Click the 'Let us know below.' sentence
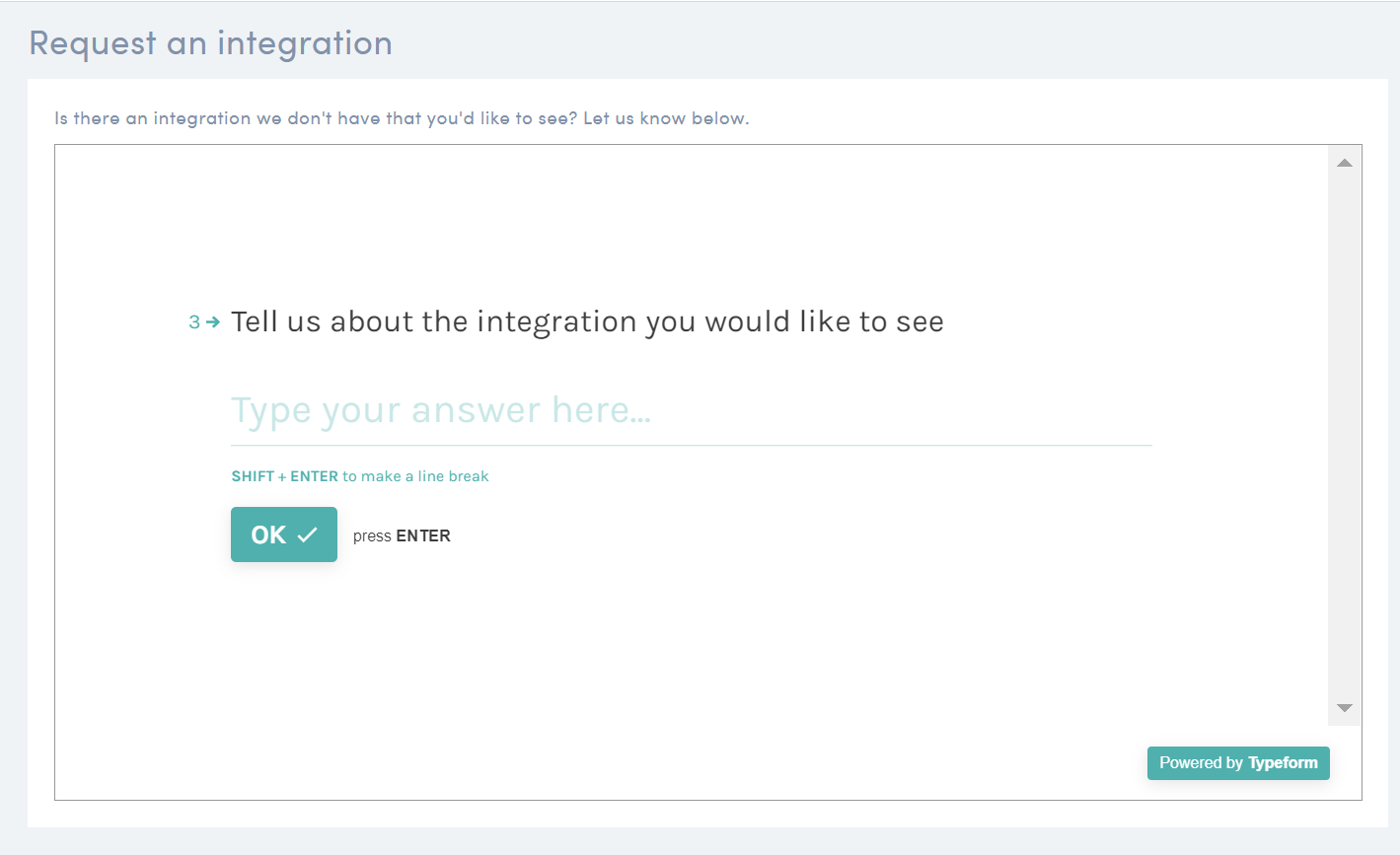Screen dimensions: 1400x855 (666, 118)
